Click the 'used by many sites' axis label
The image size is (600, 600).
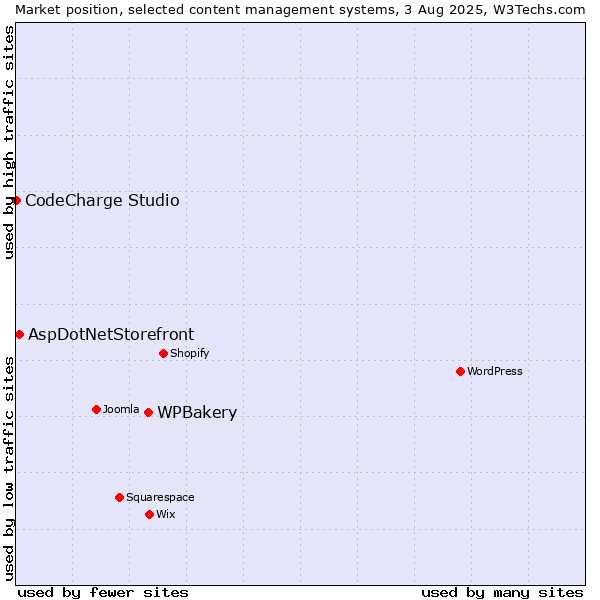[x=502, y=593]
